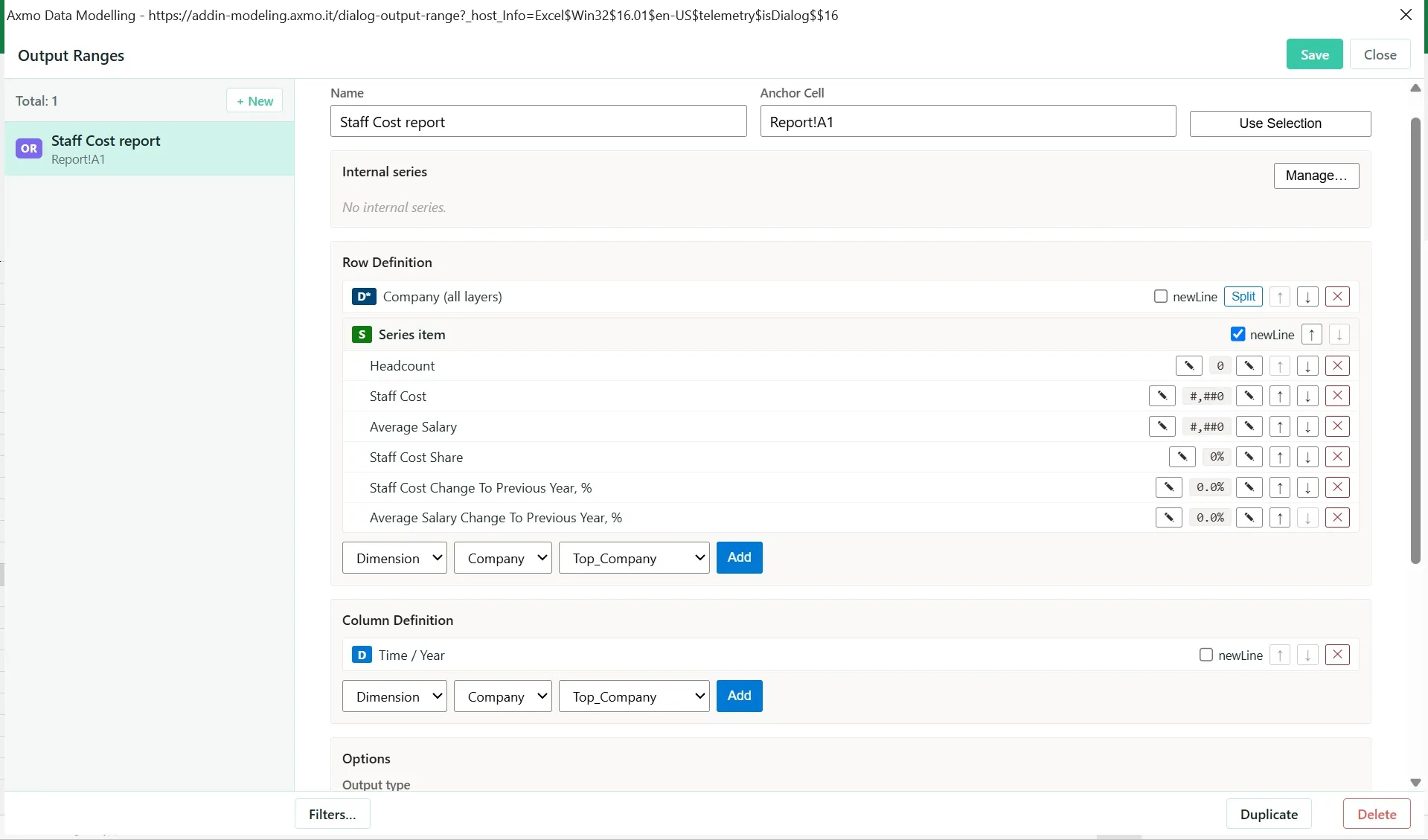This screenshot has width=1428, height=840.
Task: Move Staff Cost series up
Action: 1279,397
